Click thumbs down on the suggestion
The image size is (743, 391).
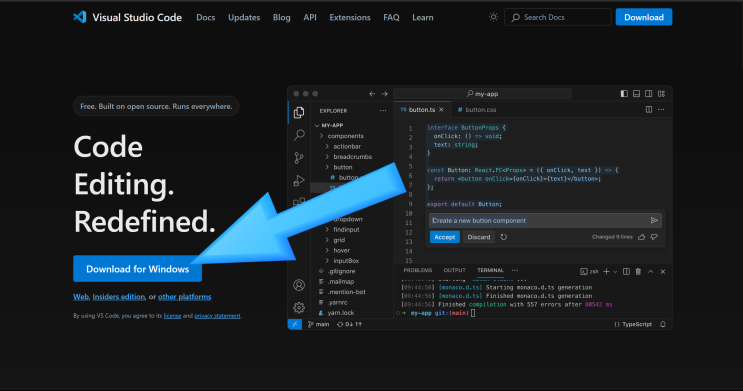coord(654,237)
